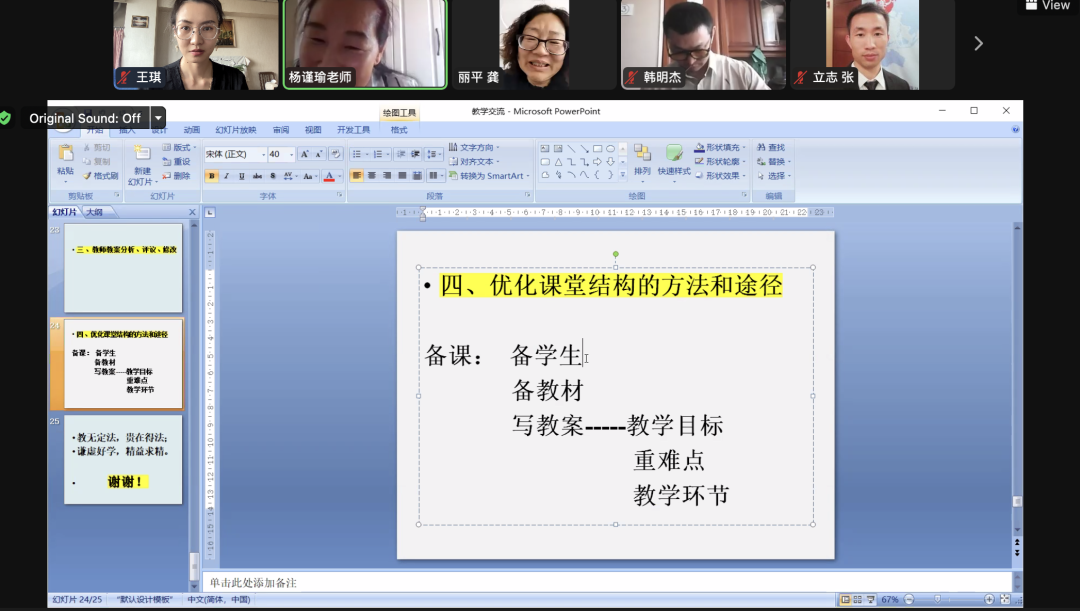Set center text alignment

click(x=371, y=176)
